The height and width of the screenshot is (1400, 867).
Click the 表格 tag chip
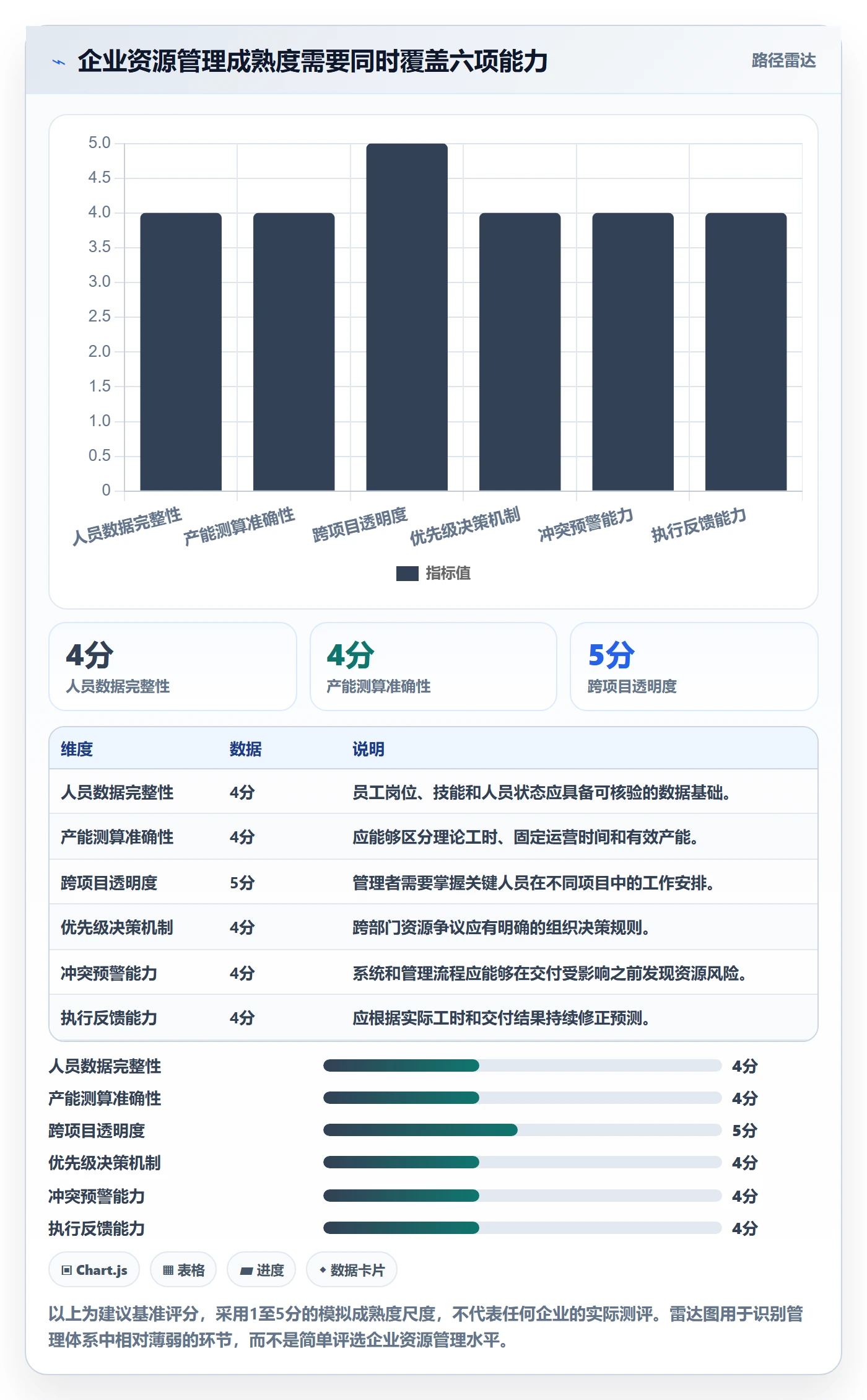(183, 1270)
